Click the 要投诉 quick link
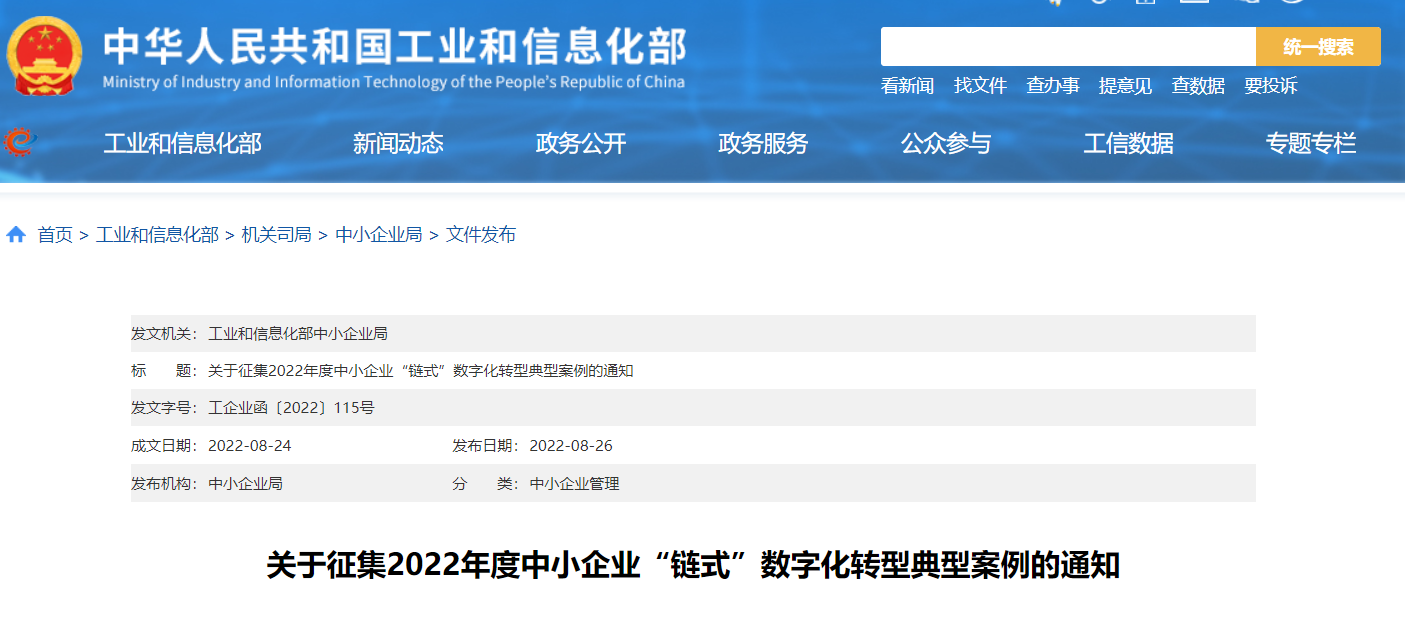Screen dimensions: 1405x619 click(1270, 86)
